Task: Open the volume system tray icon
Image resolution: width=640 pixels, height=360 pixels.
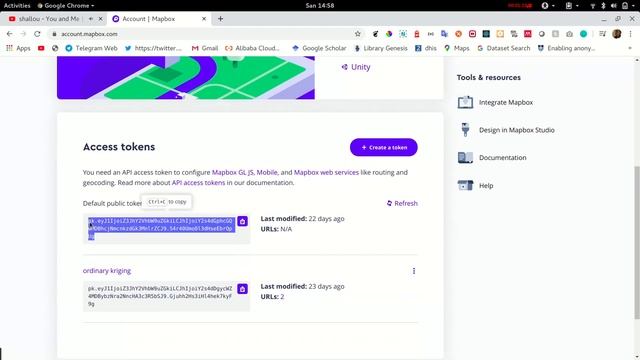Action: click(x=613, y=6)
